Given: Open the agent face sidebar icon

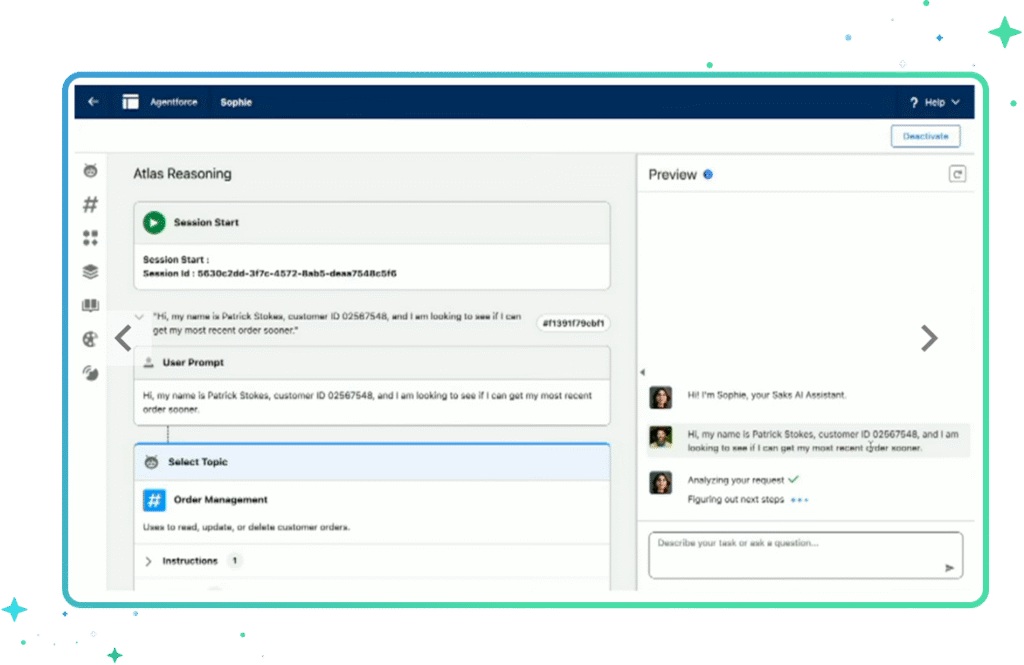Looking at the screenshot, I should [91, 170].
